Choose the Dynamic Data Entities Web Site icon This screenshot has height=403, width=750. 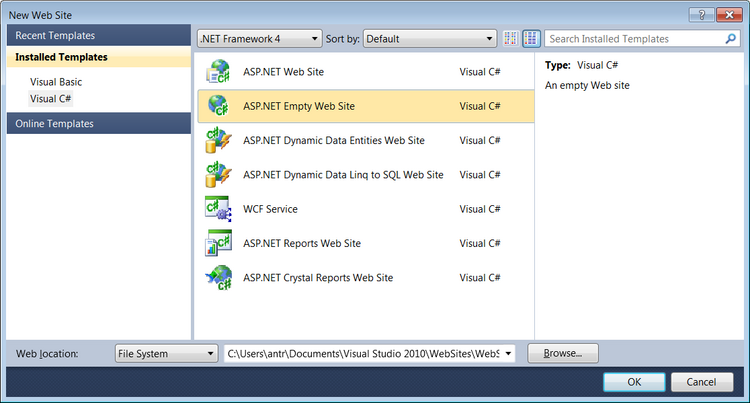tap(219, 140)
